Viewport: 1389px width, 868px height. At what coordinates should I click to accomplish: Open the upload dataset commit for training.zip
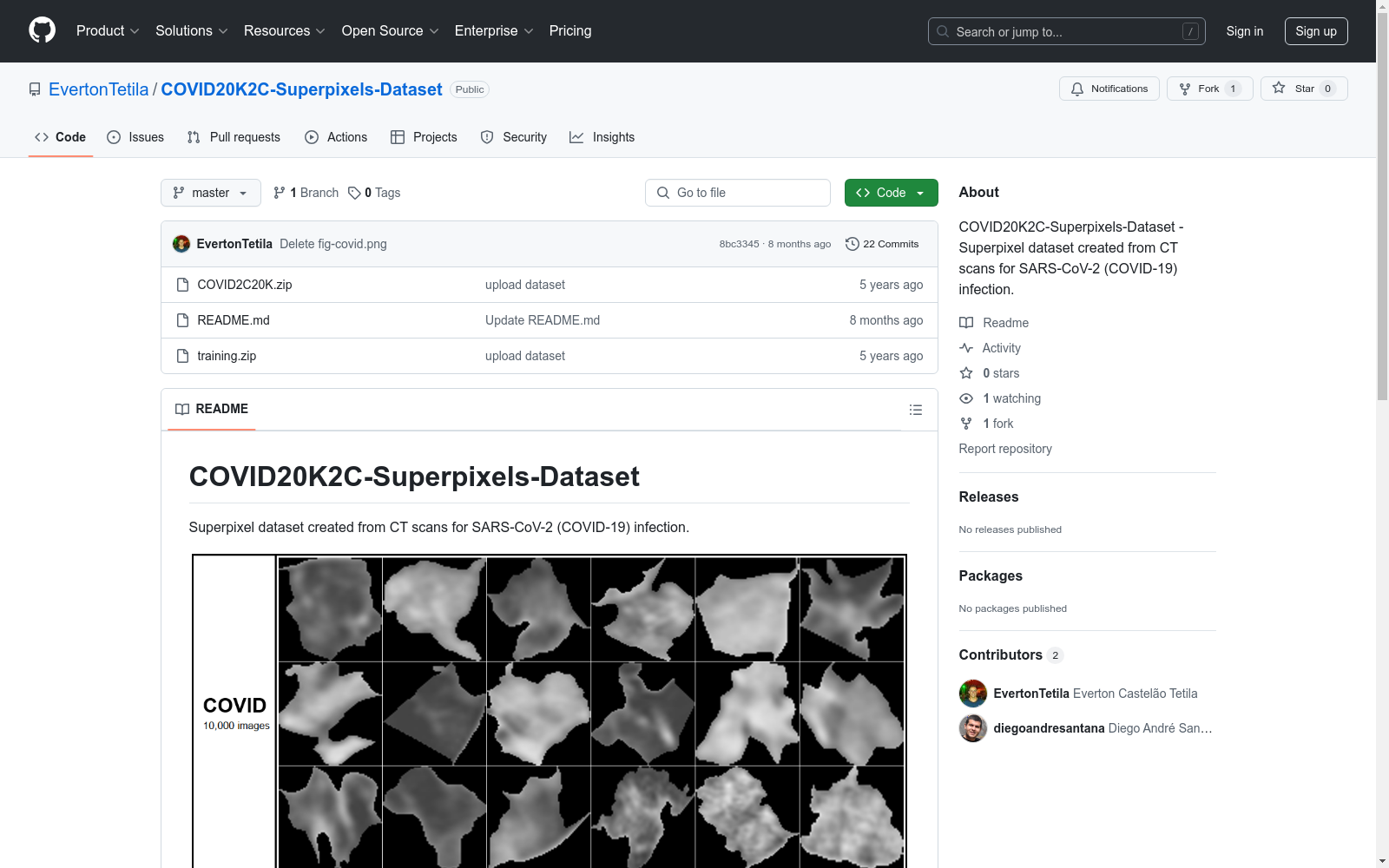(x=525, y=356)
